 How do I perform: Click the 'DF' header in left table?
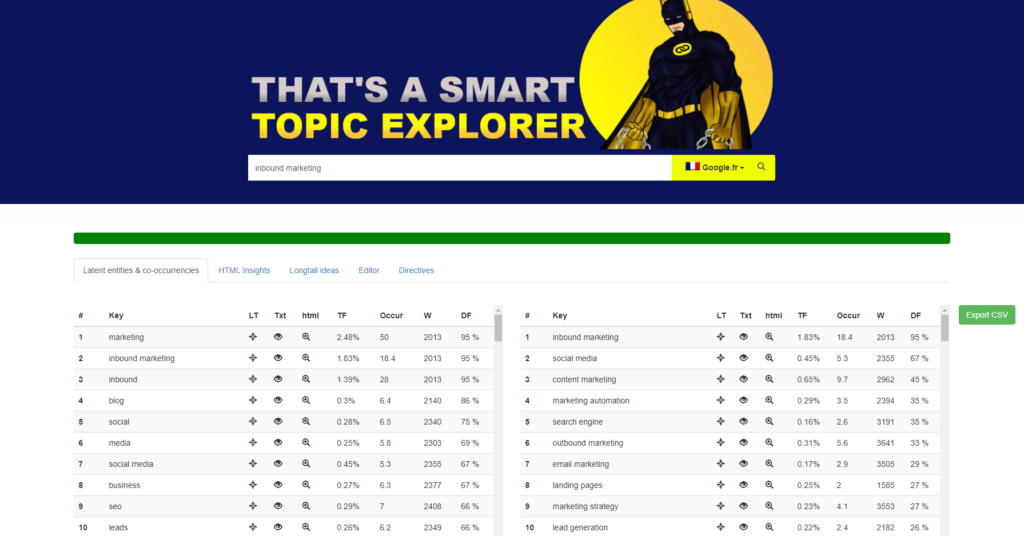pos(466,315)
